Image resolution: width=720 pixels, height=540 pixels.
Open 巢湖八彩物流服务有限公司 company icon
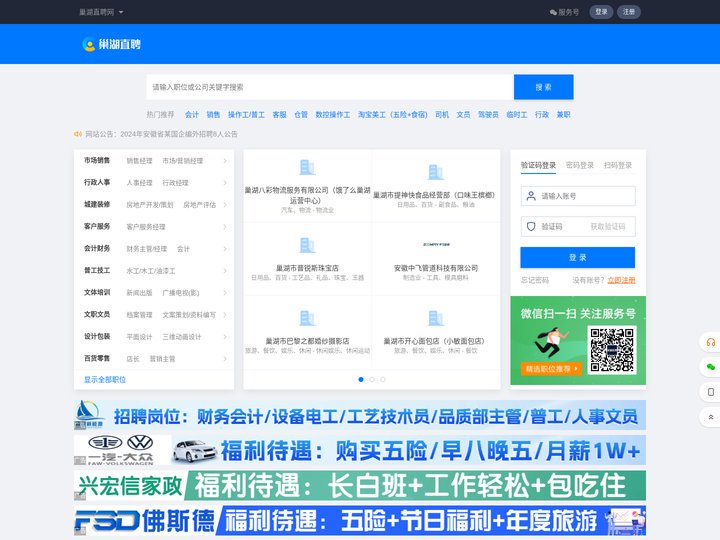pos(307,167)
